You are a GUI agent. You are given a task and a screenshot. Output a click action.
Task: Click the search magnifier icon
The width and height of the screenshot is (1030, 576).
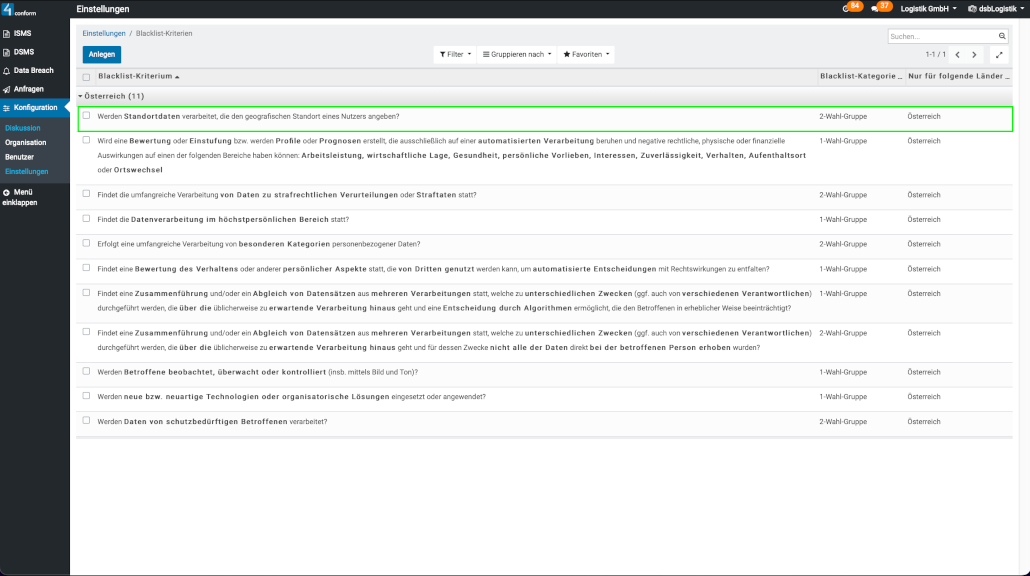tap(1002, 36)
